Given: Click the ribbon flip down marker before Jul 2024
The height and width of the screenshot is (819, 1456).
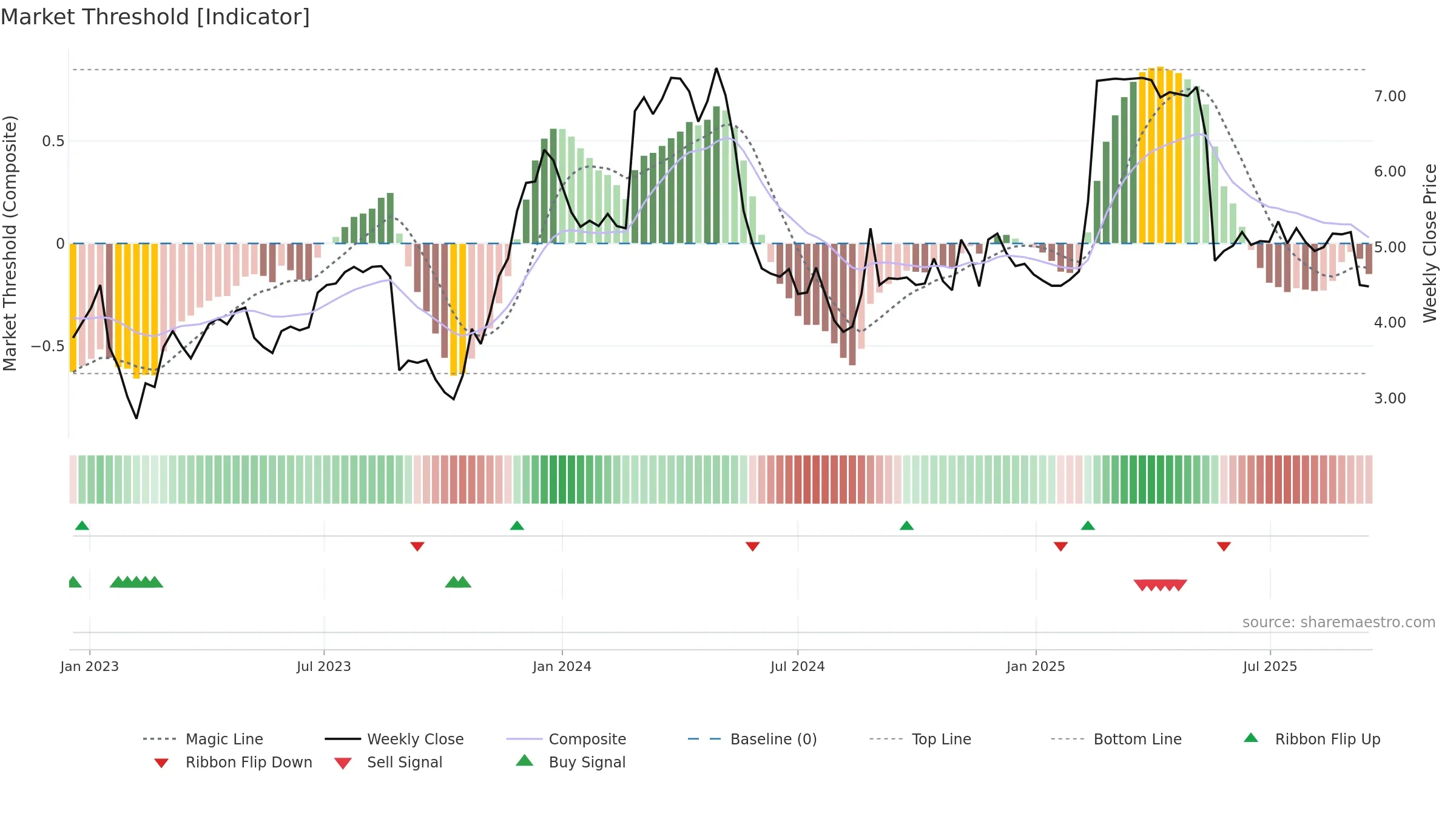Looking at the screenshot, I should [753, 547].
